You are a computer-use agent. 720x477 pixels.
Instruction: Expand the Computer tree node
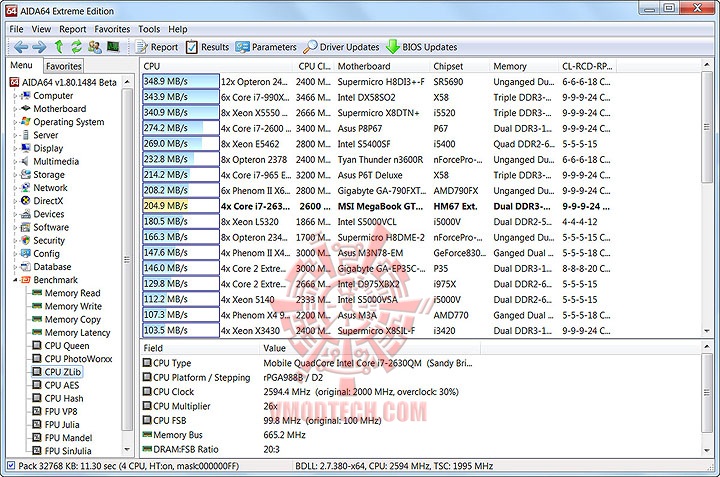15,96
